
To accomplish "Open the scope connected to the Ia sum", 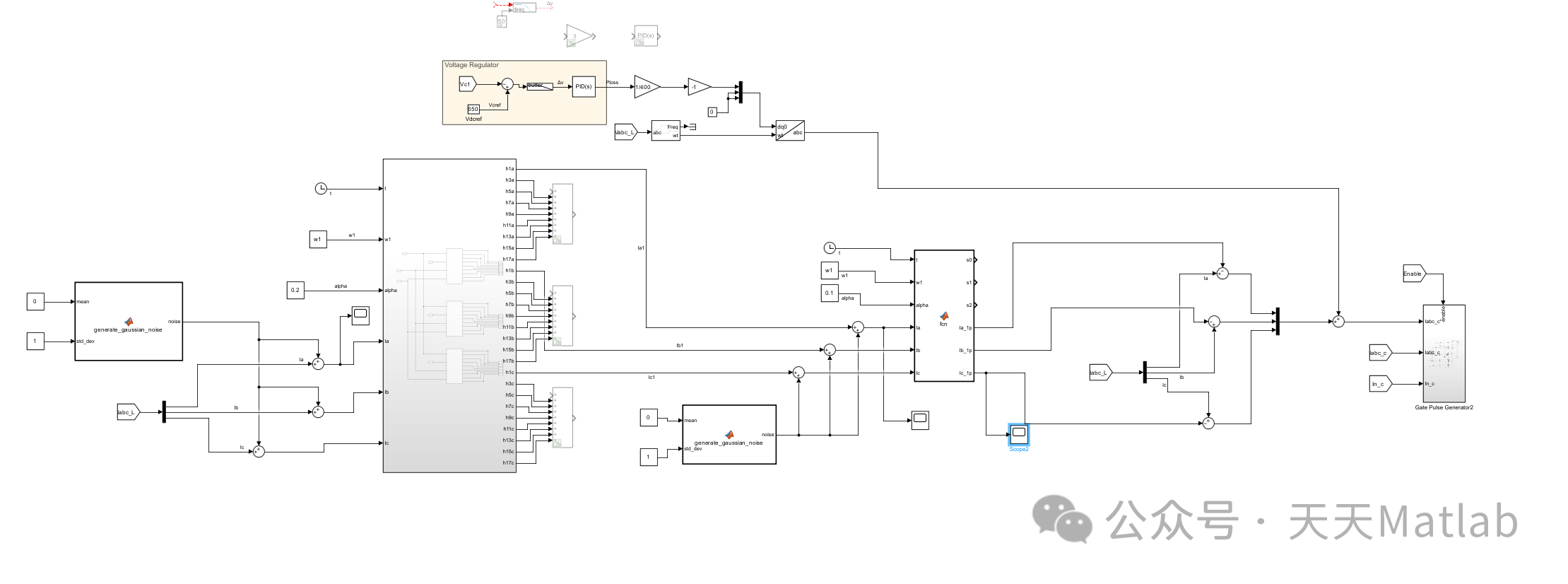I will pyautogui.click(x=360, y=315).
